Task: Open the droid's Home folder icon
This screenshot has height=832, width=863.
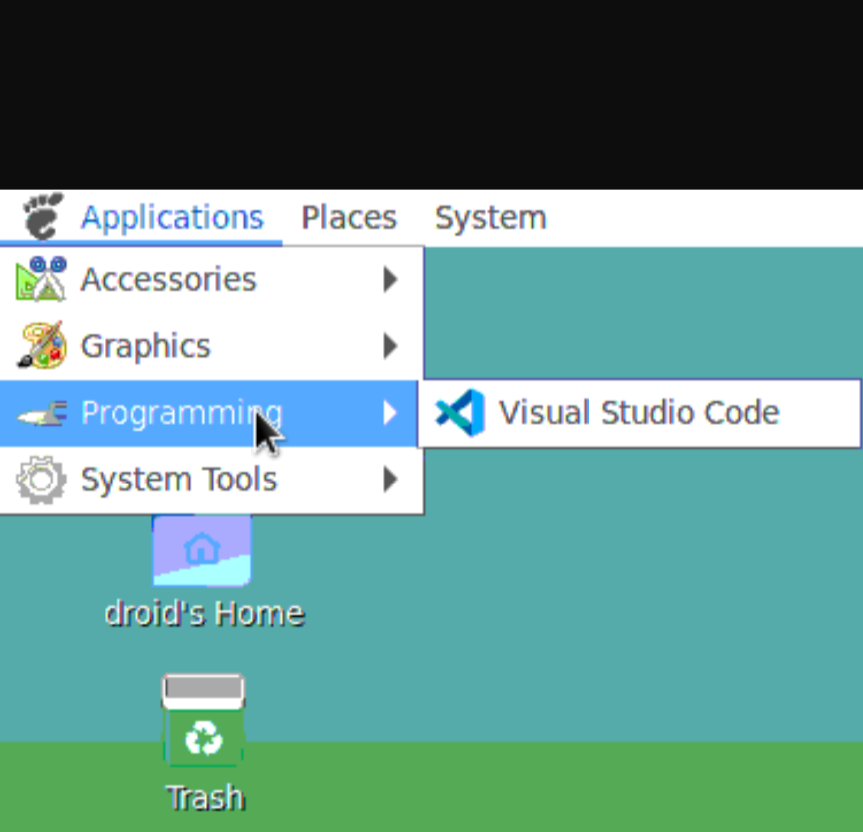Action: point(202,548)
